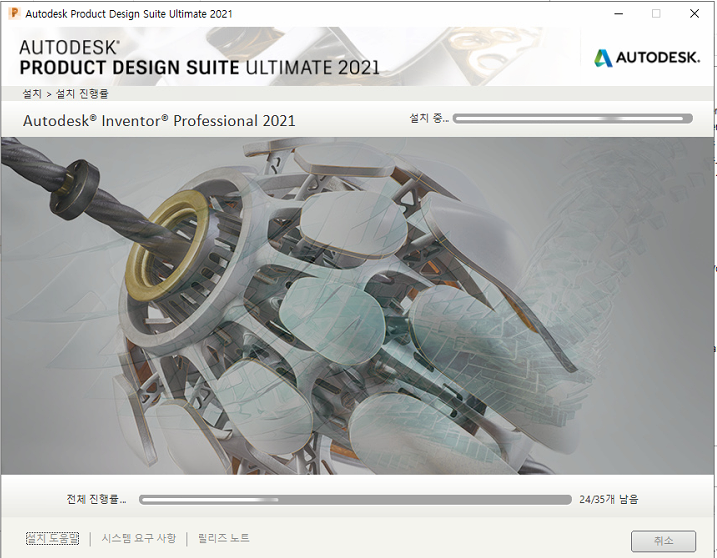This screenshot has height=558, width=717.
Task: Open the 릴리즈 노트 link
Action: pos(224,538)
